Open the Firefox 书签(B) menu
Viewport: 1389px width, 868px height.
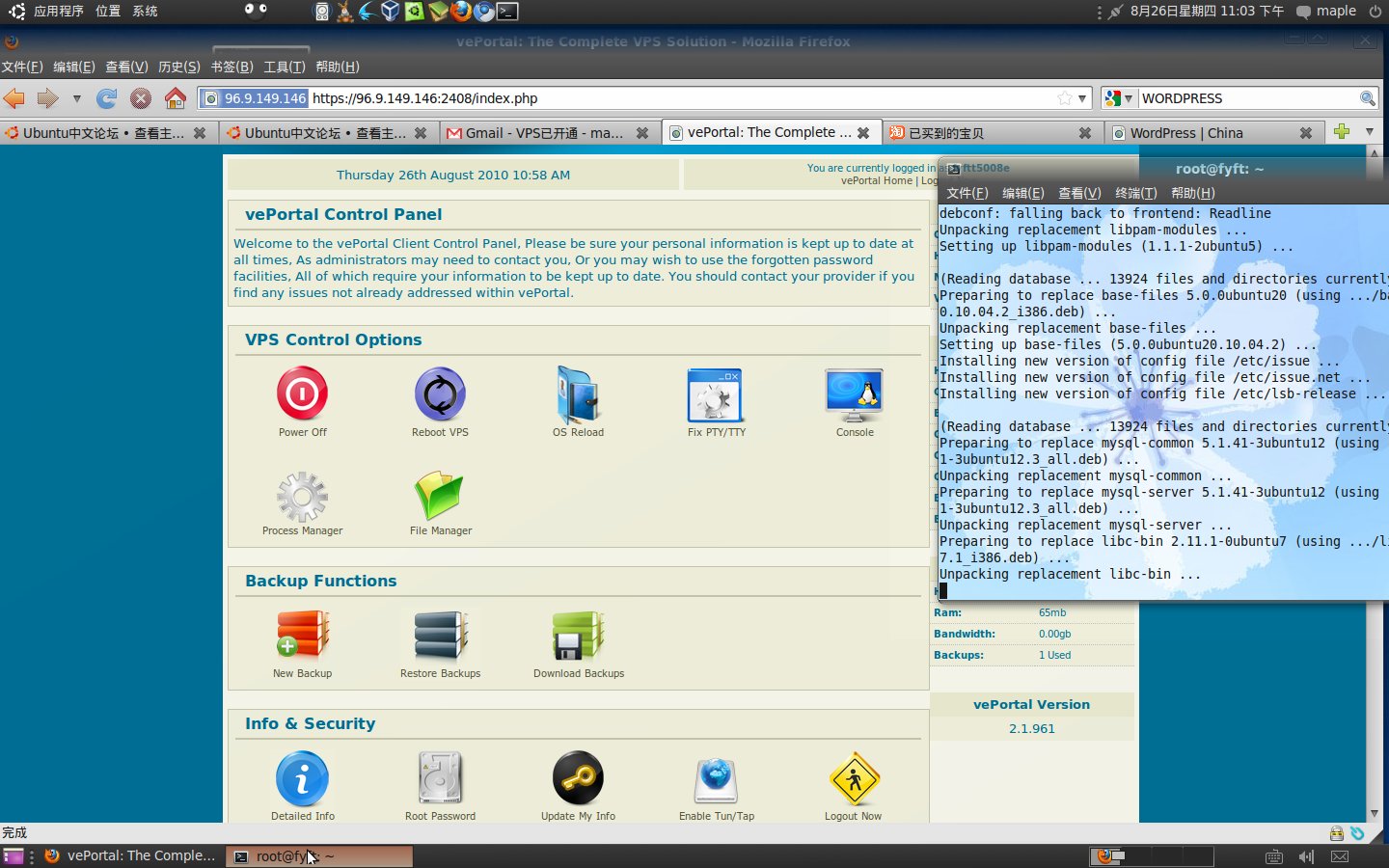click(231, 67)
